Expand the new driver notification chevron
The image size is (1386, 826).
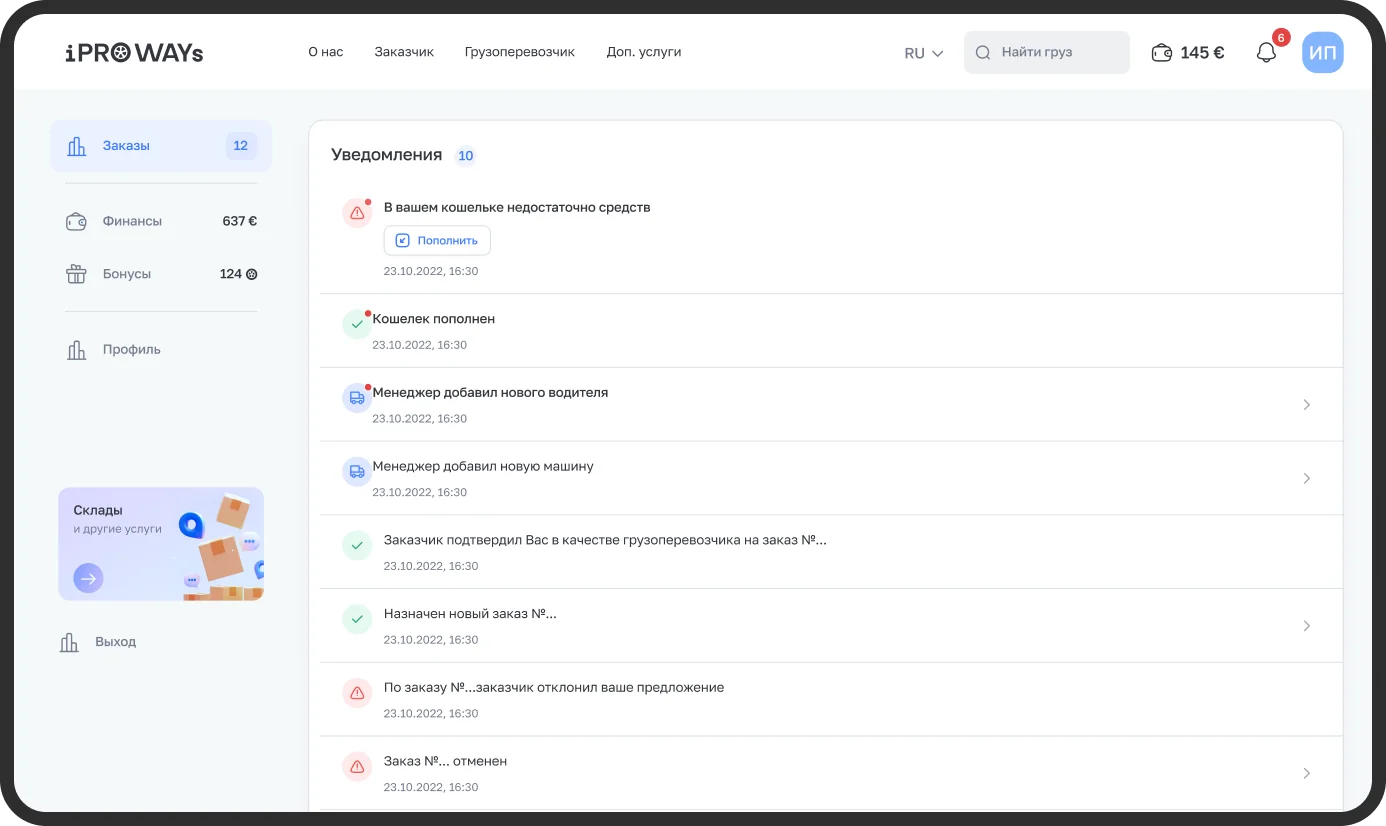(x=1306, y=405)
